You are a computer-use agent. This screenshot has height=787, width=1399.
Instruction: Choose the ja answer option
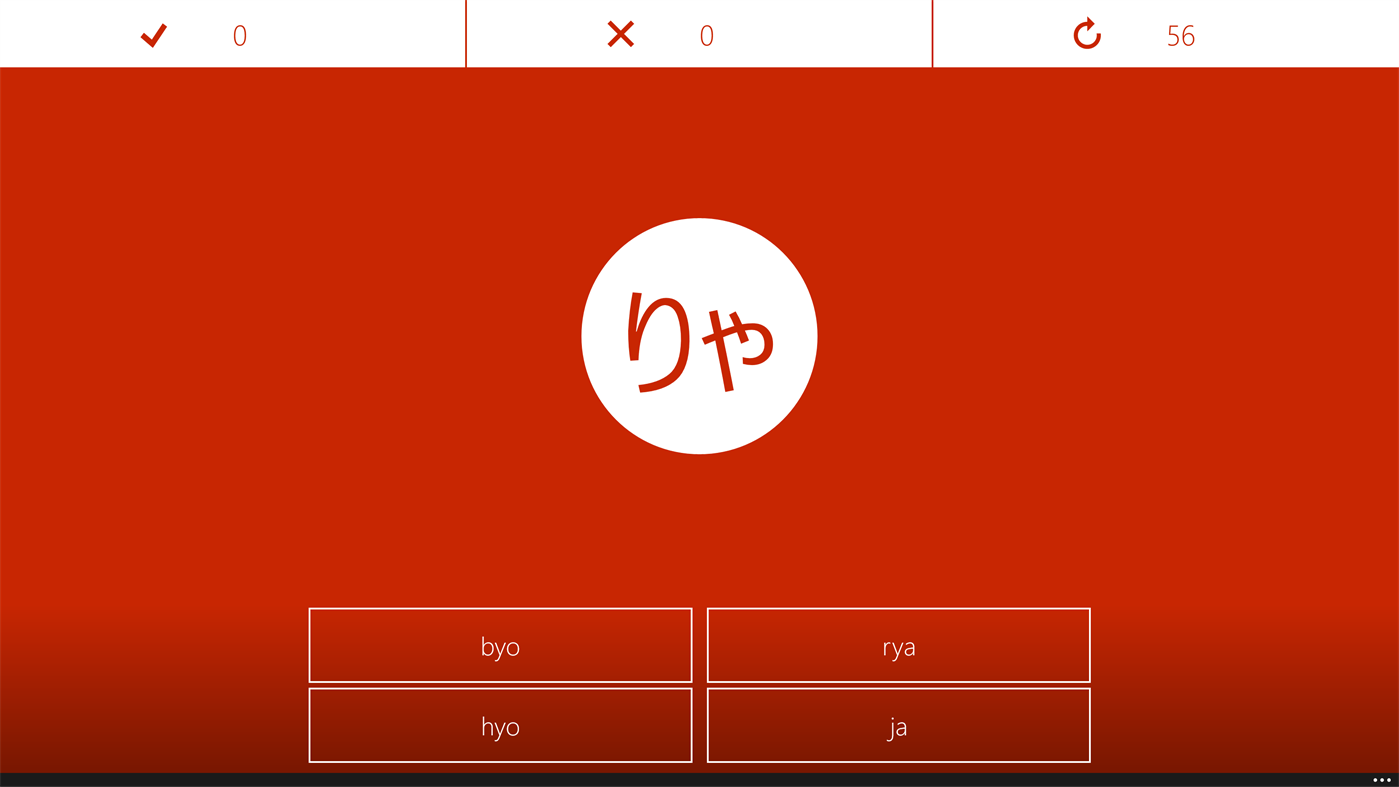tap(898, 725)
